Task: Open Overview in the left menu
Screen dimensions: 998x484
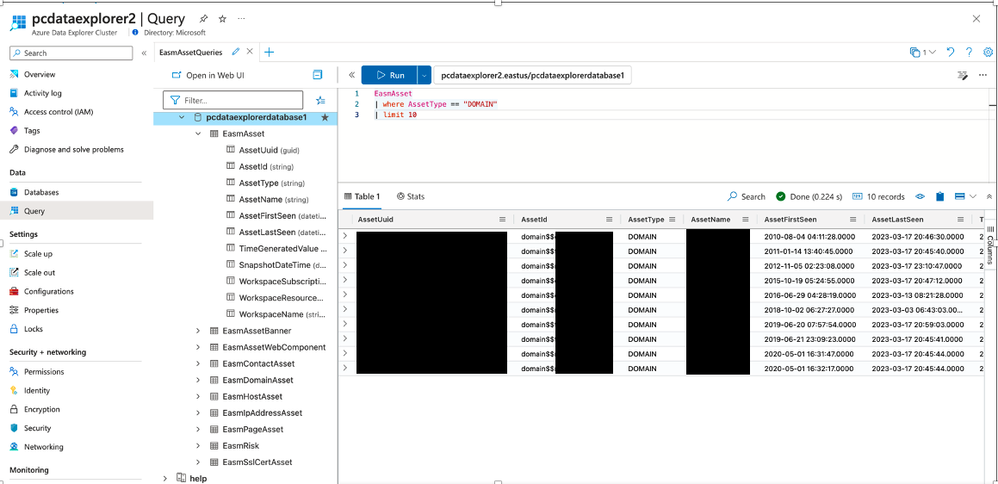Action: pos(39,75)
